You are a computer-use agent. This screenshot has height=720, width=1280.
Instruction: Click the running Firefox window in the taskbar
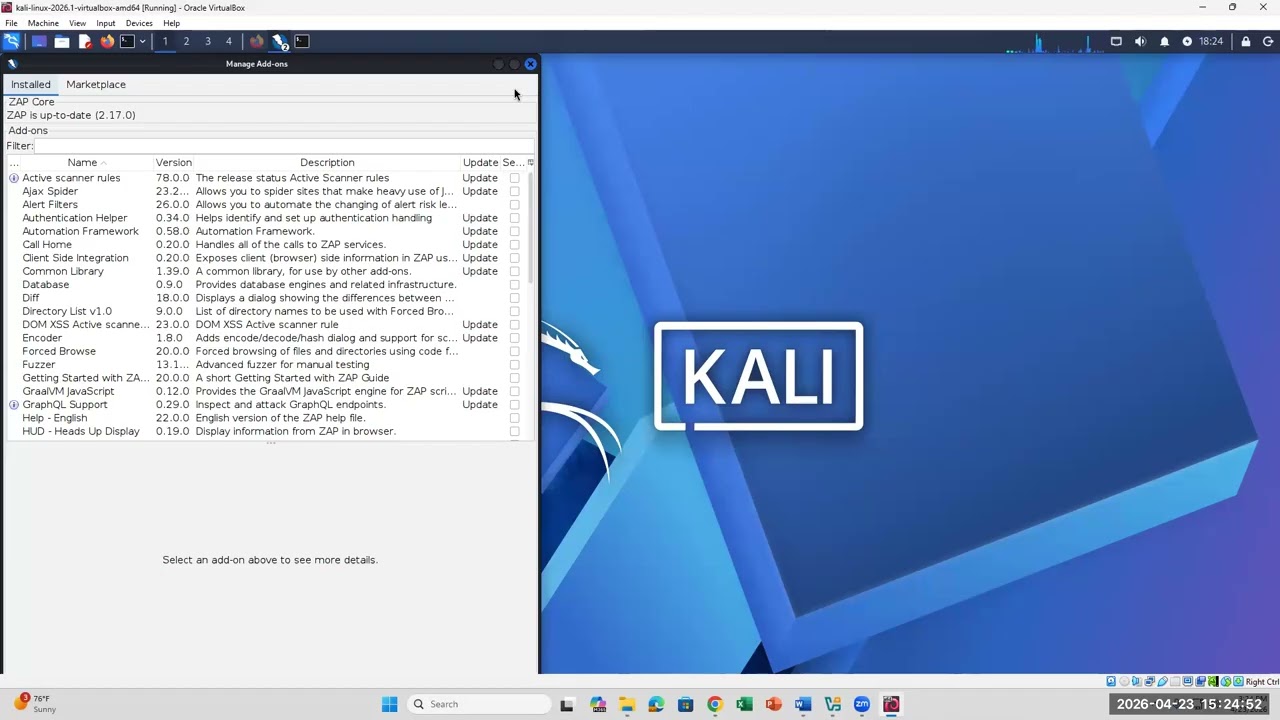(257, 41)
